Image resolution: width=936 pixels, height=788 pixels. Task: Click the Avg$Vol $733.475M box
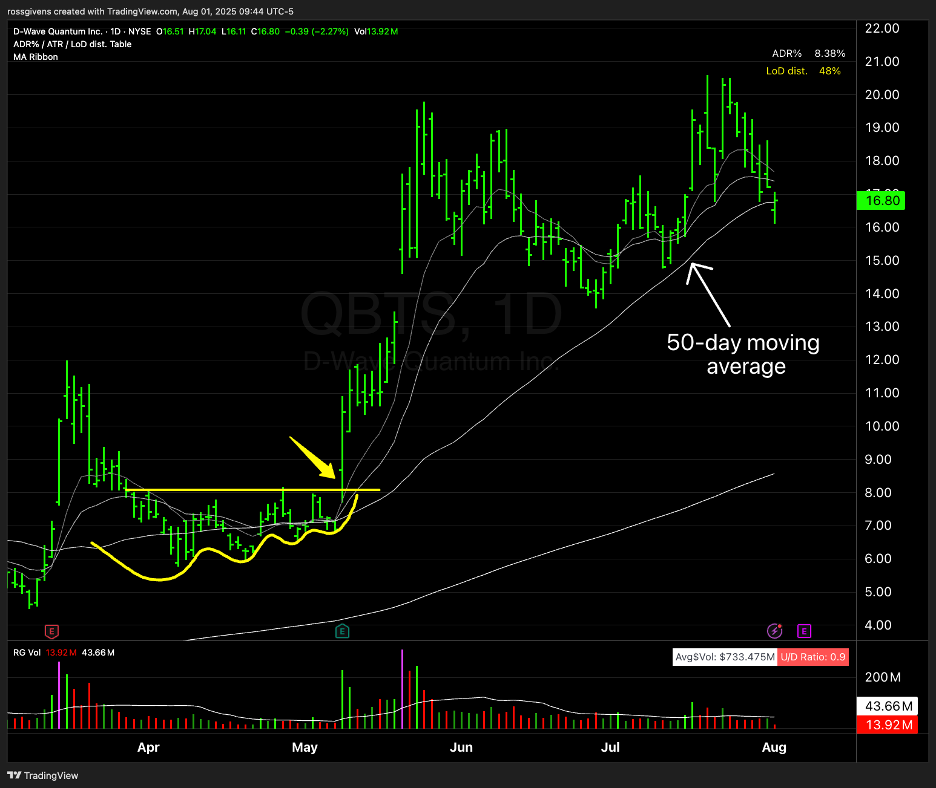(x=718, y=657)
